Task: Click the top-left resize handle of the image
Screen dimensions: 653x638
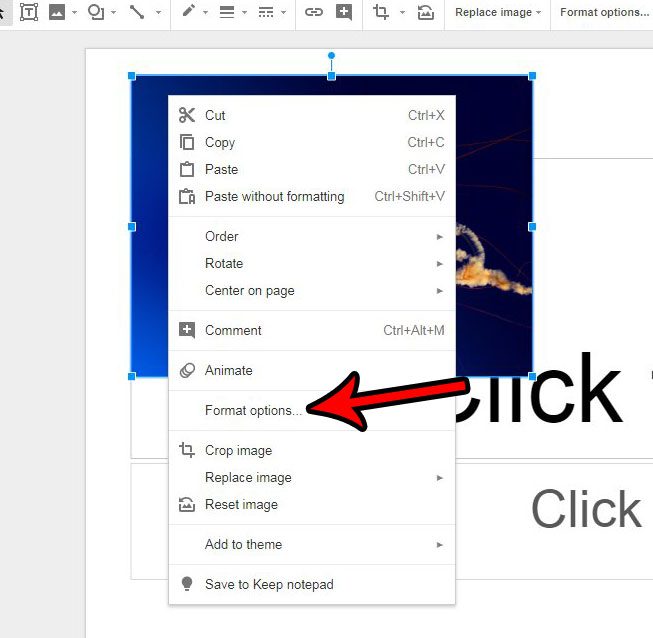Action: 132,76
